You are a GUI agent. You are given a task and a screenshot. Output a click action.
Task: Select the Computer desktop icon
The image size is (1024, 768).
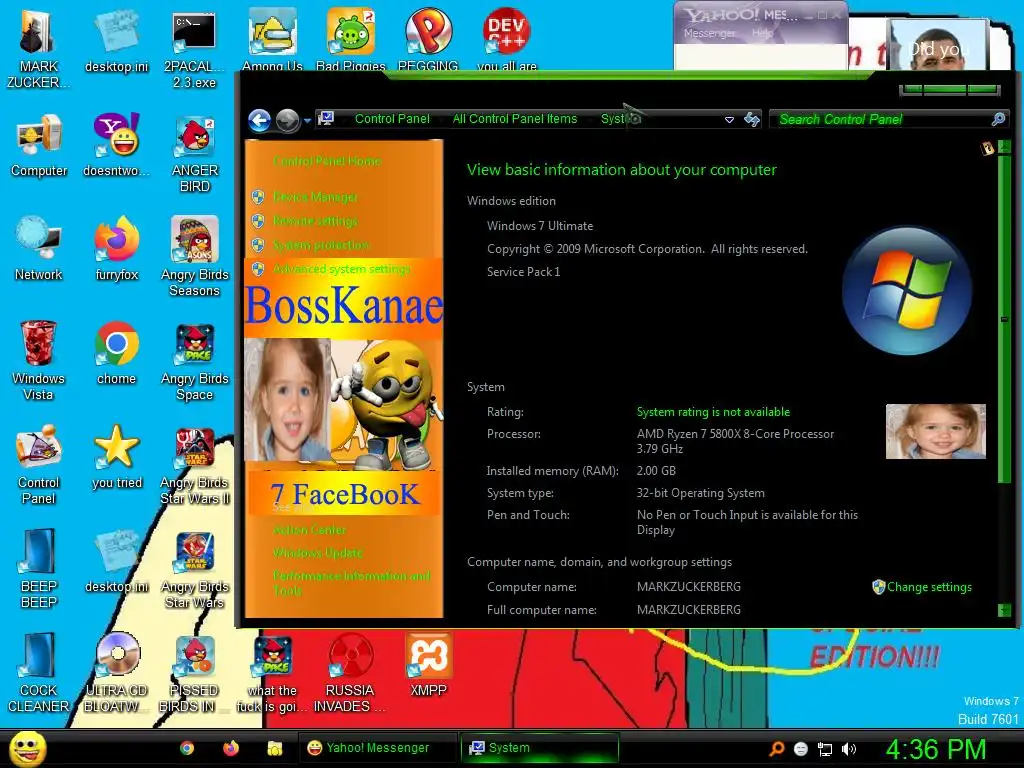39,145
